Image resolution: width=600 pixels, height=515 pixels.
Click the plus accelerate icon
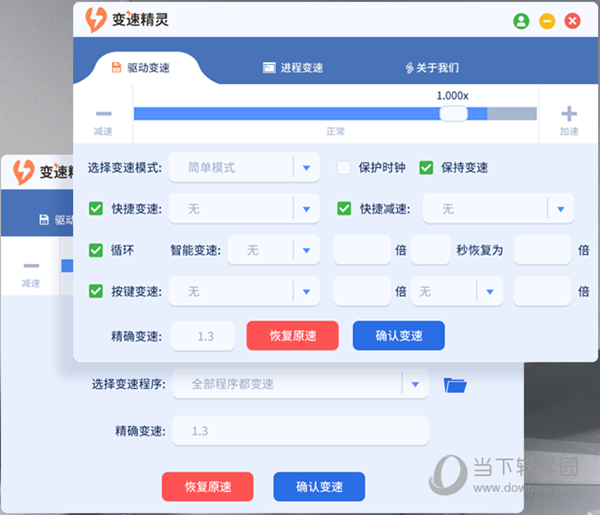click(x=569, y=114)
